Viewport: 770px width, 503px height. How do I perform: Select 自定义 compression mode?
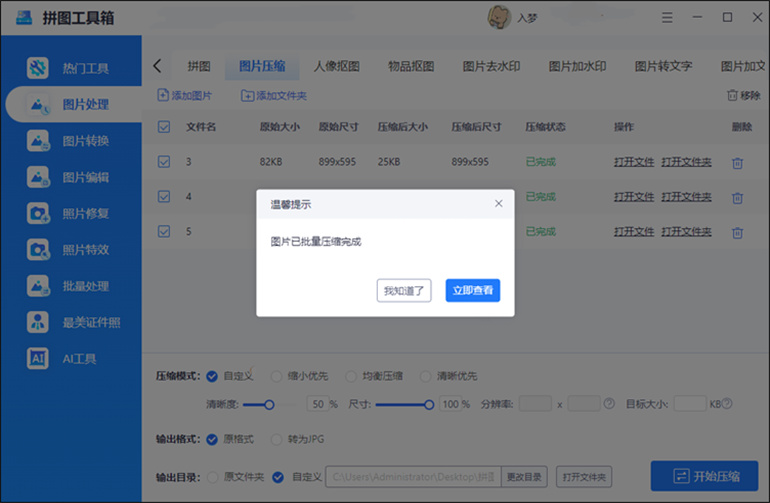(x=212, y=376)
